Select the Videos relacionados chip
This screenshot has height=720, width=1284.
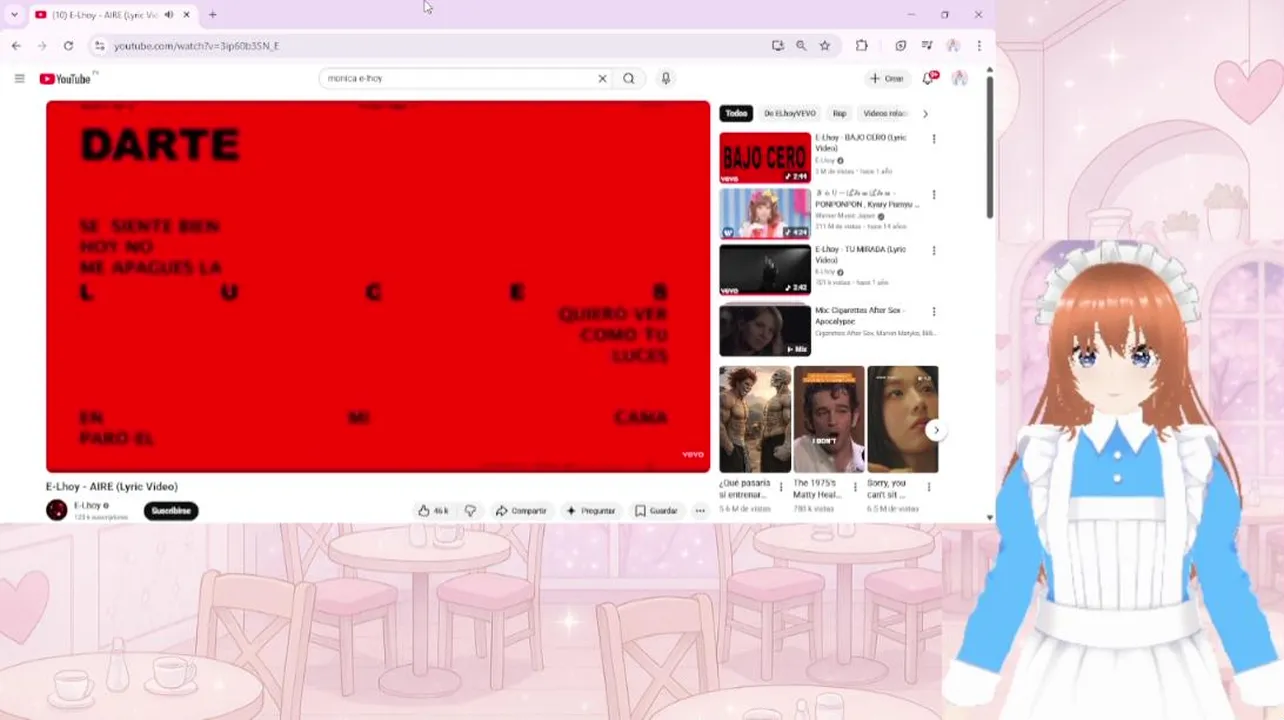click(x=885, y=114)
